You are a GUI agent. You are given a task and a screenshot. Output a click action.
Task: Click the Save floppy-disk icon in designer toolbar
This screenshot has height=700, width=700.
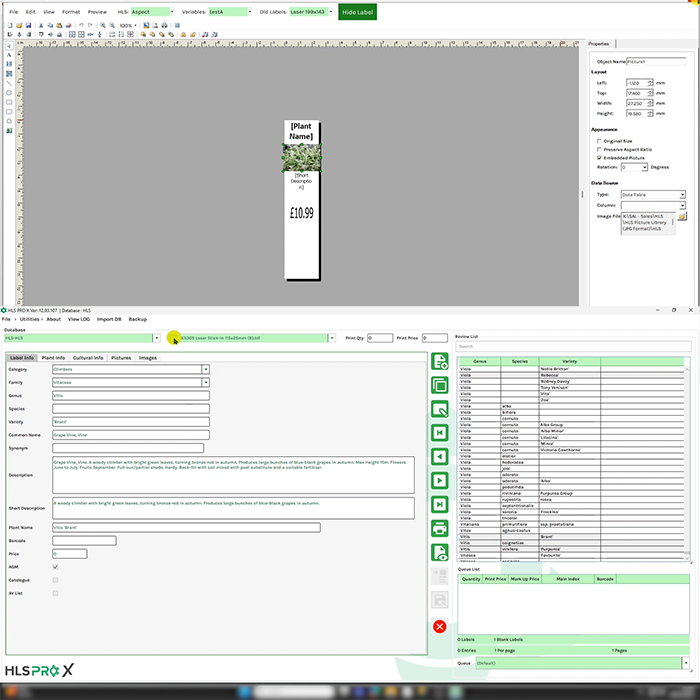click(29, 25)
